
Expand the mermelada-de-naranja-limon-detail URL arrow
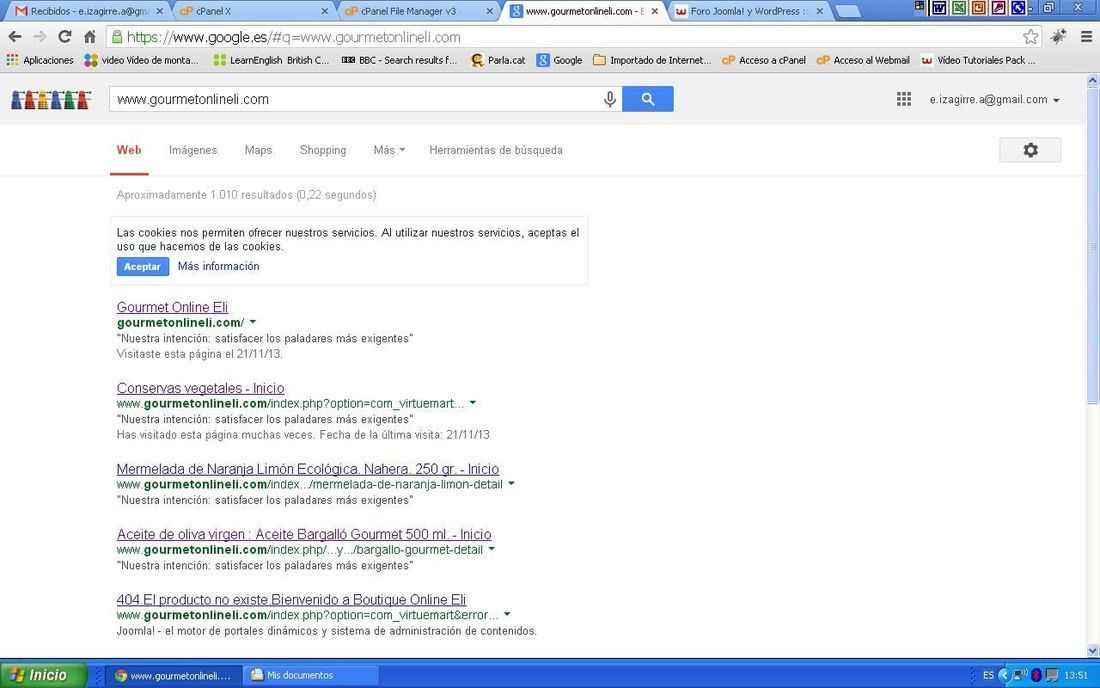[511, 484]
